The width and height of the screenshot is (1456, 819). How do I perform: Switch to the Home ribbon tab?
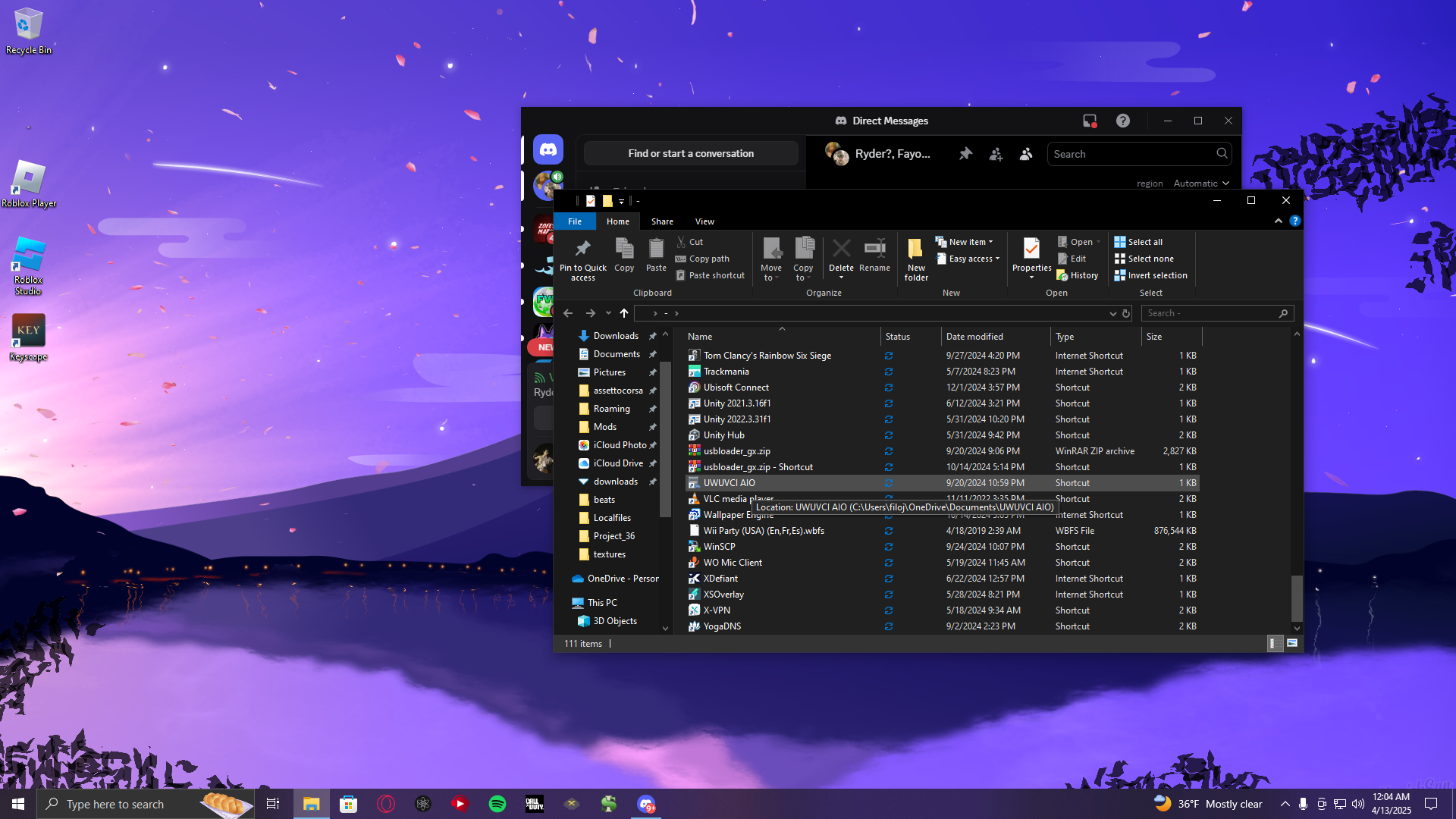[x=618, y=221]
